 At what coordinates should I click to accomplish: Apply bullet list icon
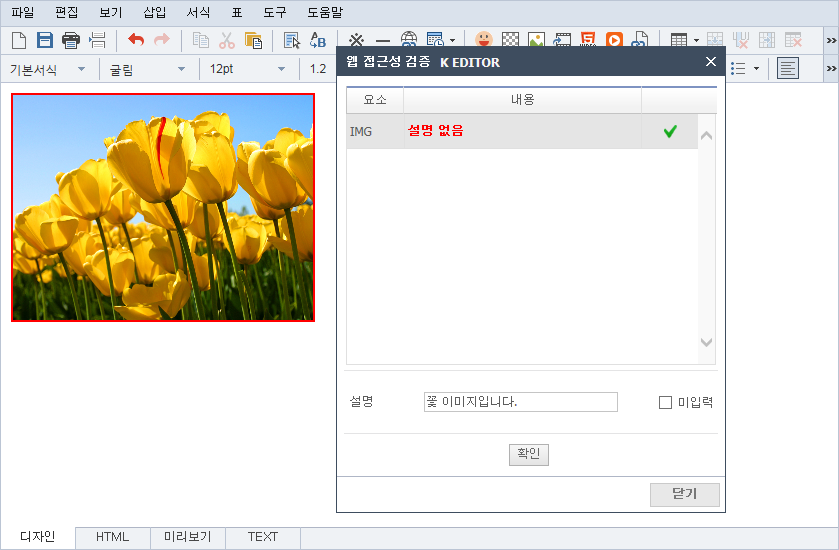point(738,68)
